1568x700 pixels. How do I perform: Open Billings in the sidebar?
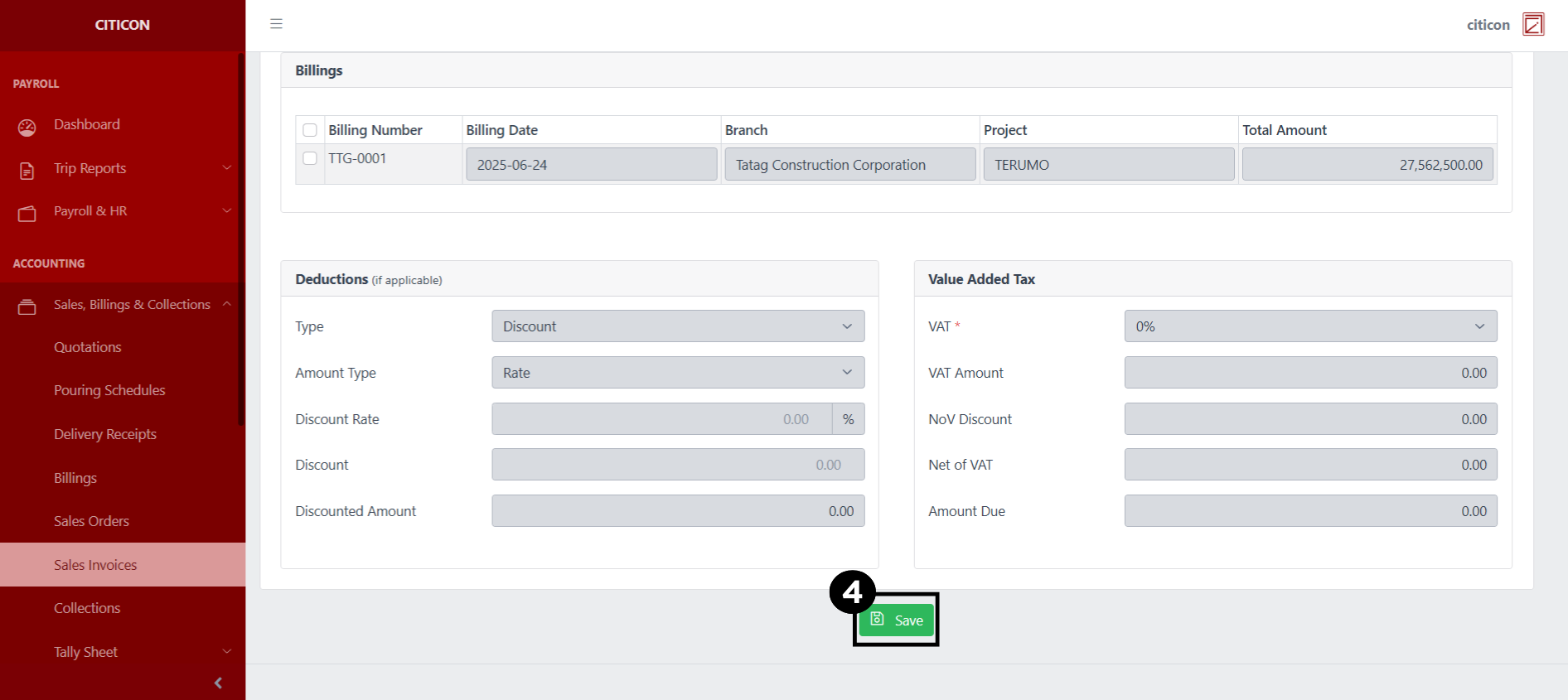(75, 478)
